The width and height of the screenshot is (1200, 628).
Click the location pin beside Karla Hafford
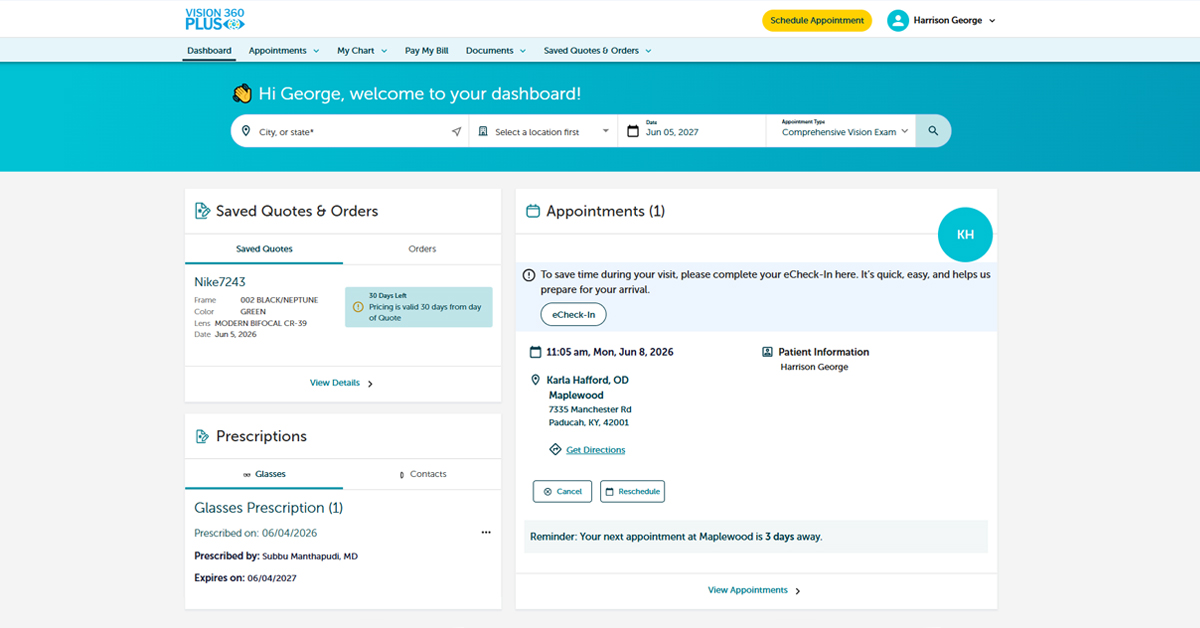pyautogui.click(x=536, y=380)
